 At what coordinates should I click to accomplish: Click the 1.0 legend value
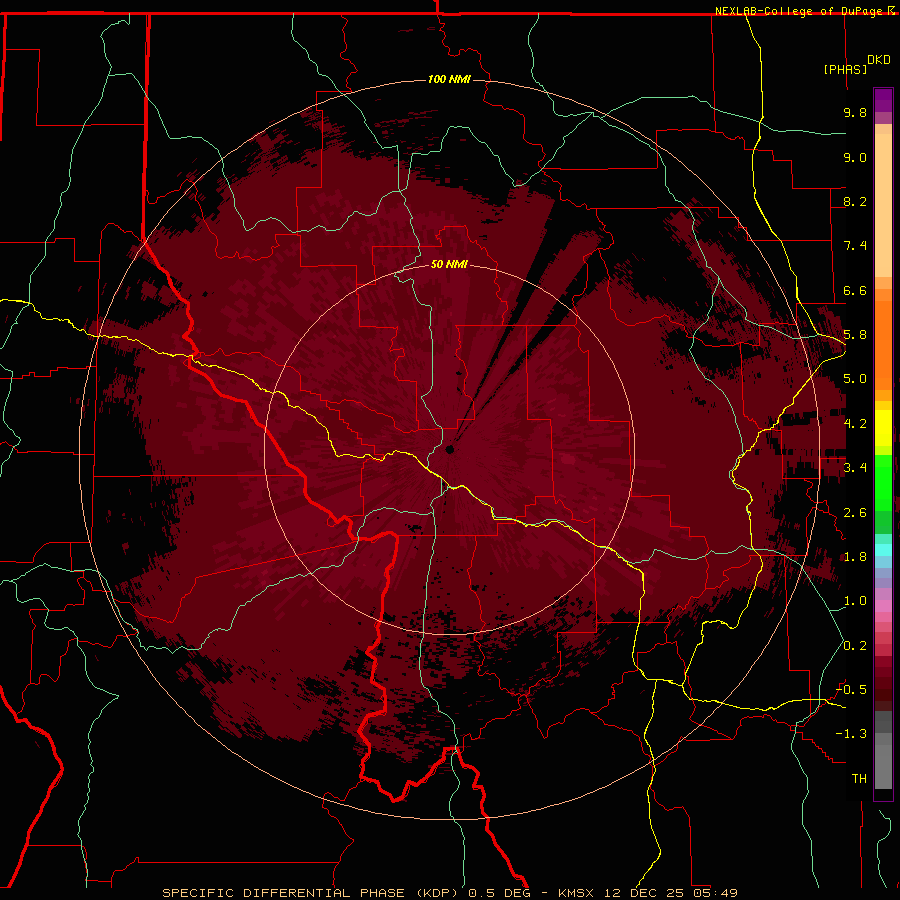855,601
